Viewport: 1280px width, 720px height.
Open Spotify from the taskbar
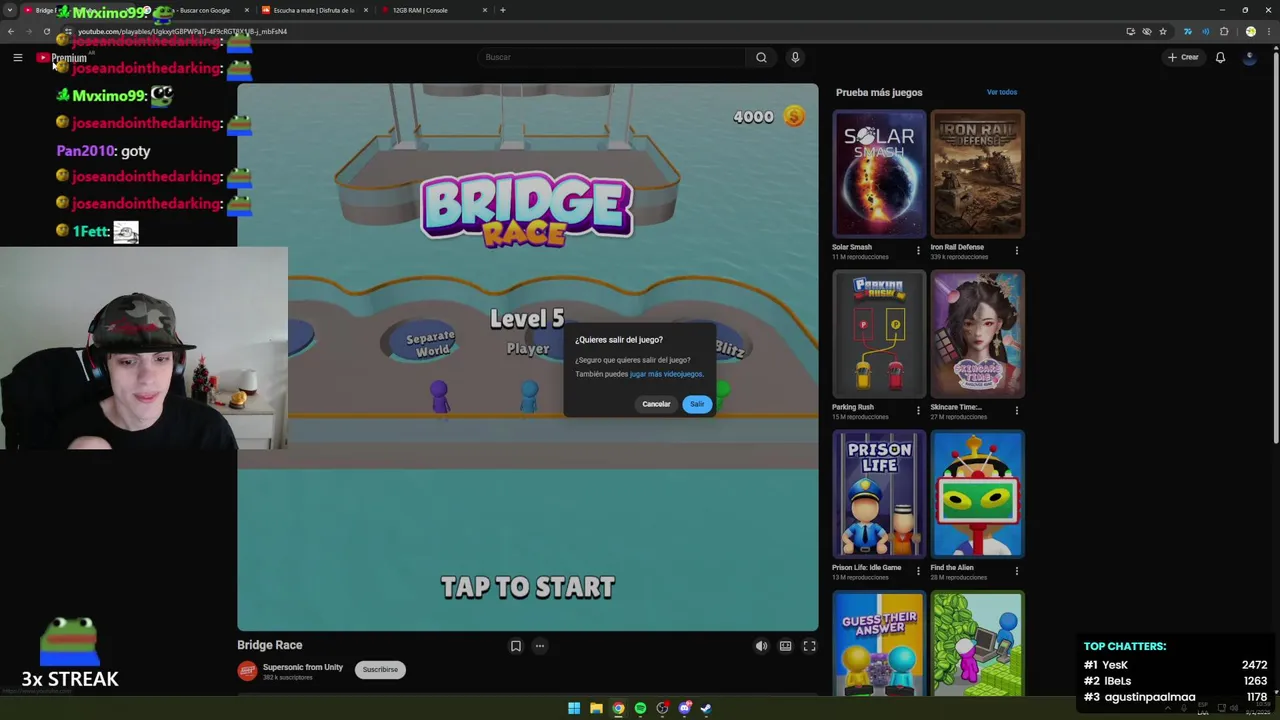pos(640,708)
